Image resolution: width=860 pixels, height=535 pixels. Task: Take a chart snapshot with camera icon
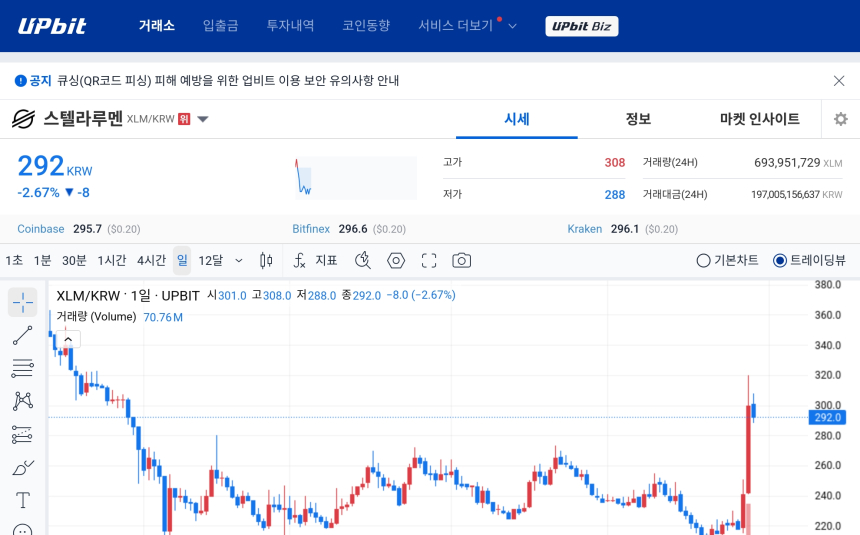[x=461, y=261]
